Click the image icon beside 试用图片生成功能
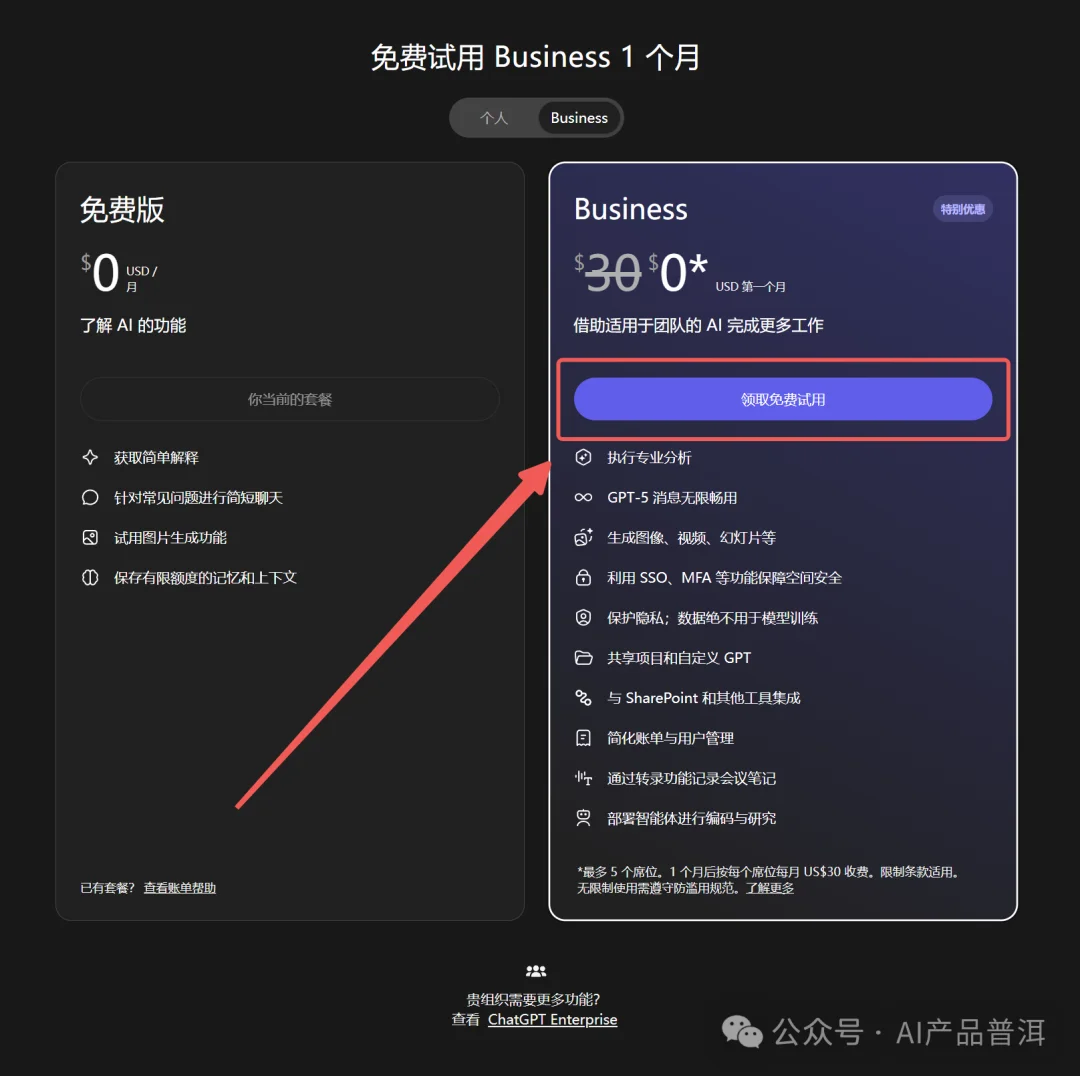 pos(90,537)
